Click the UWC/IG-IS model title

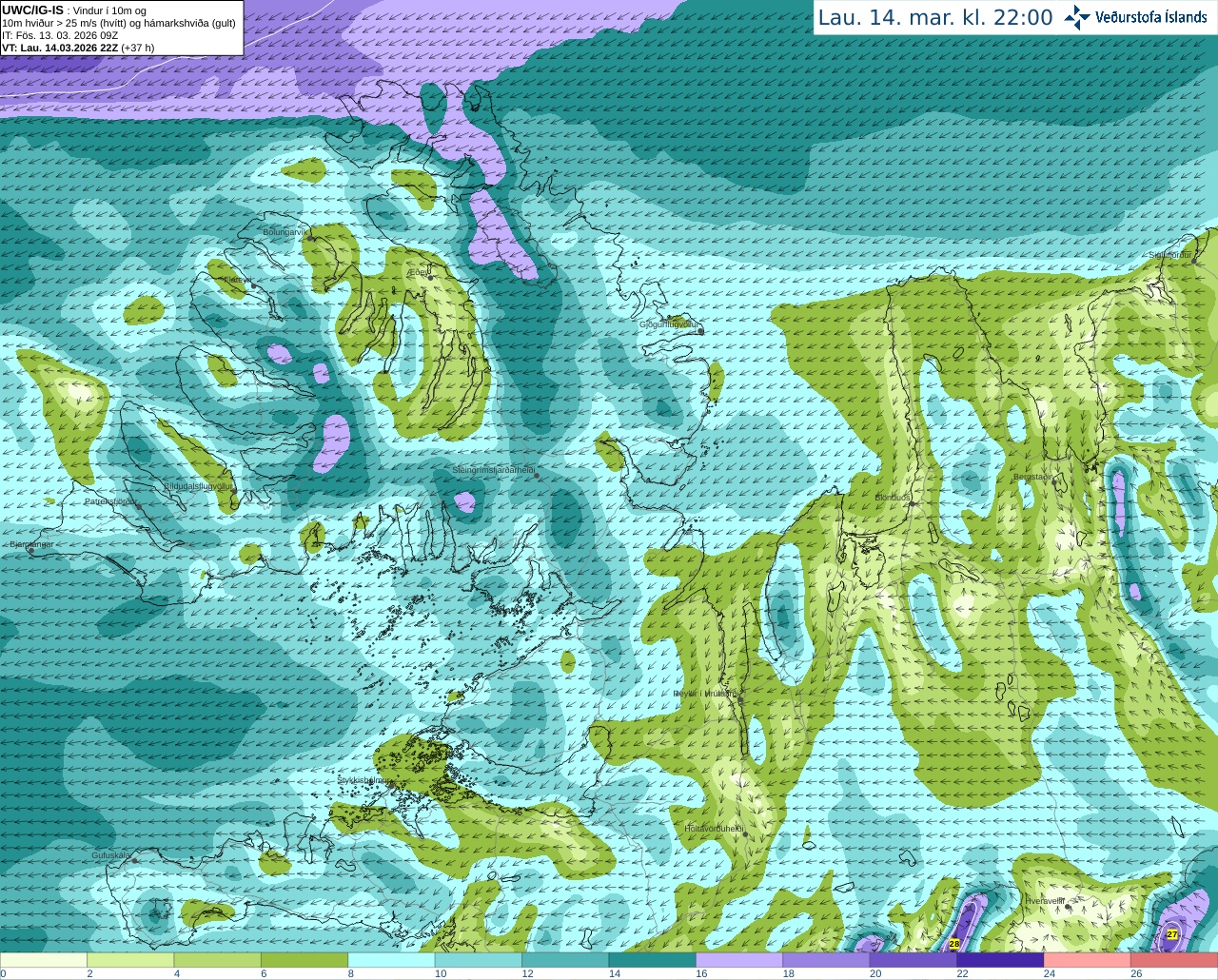click(x=32, y=10)
